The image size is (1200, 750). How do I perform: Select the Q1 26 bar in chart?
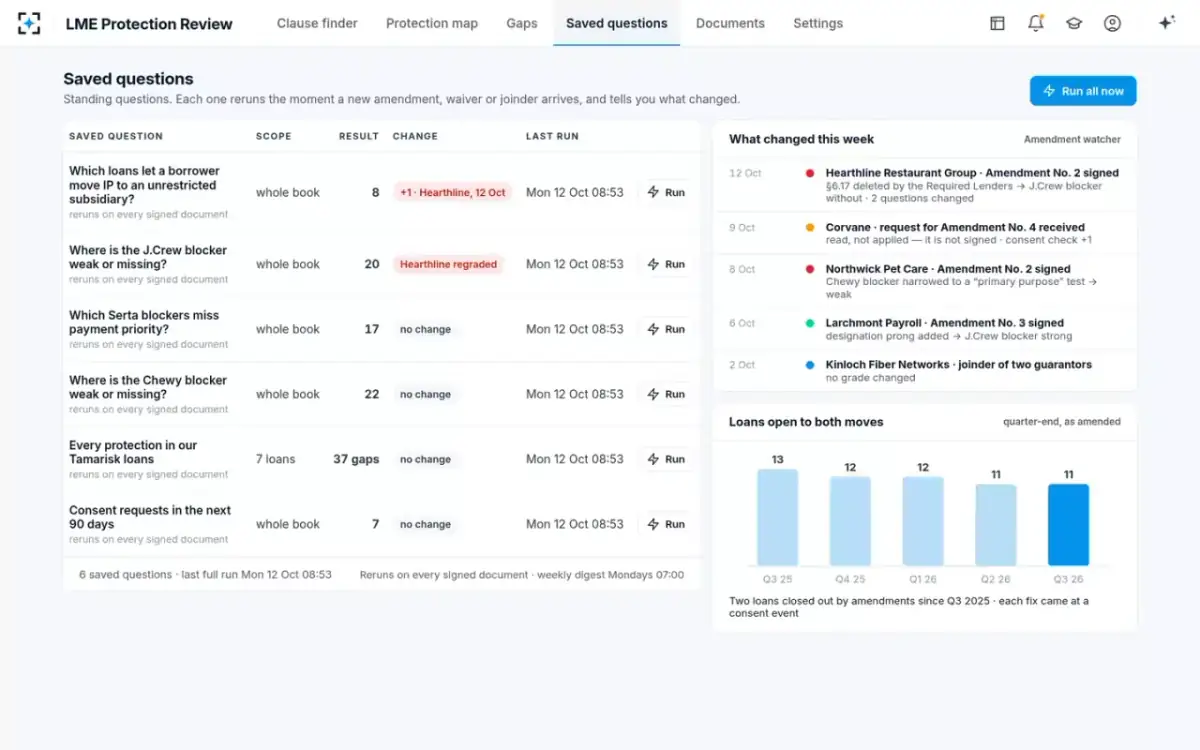coord(923,521)
